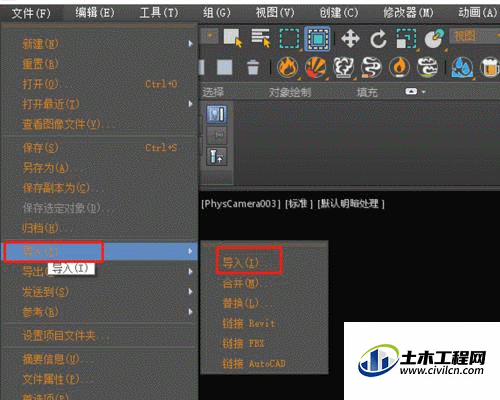
Task: Click the orange fire simulation preset icon
Action: tap(287, 67)
